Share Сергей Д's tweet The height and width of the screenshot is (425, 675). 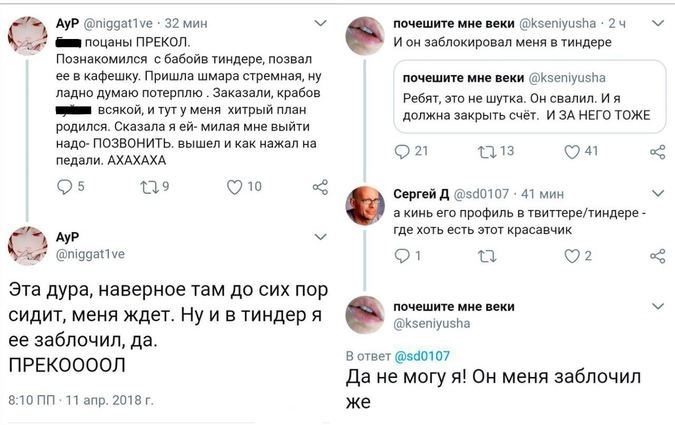point(657,256)
